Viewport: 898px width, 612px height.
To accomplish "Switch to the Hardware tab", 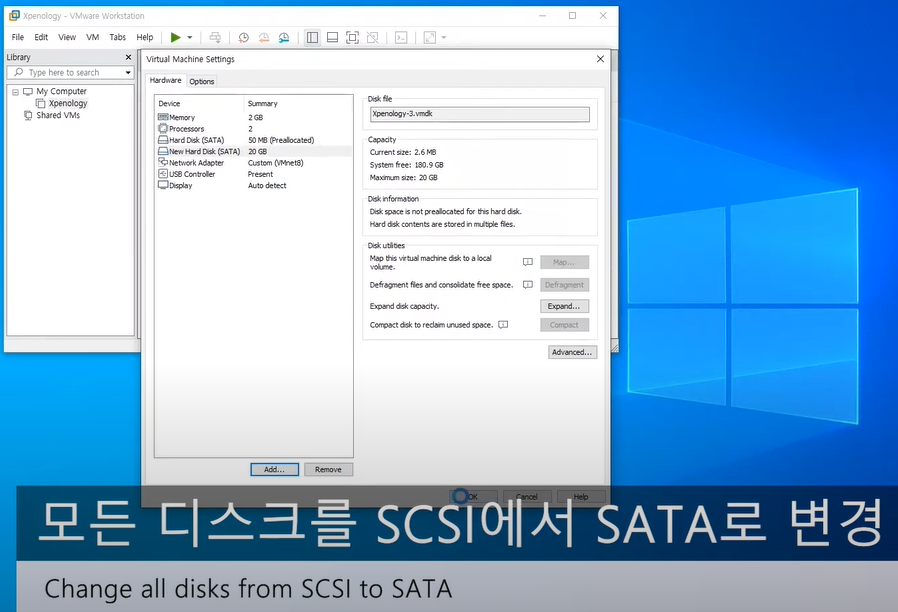I will pos(166,80).
